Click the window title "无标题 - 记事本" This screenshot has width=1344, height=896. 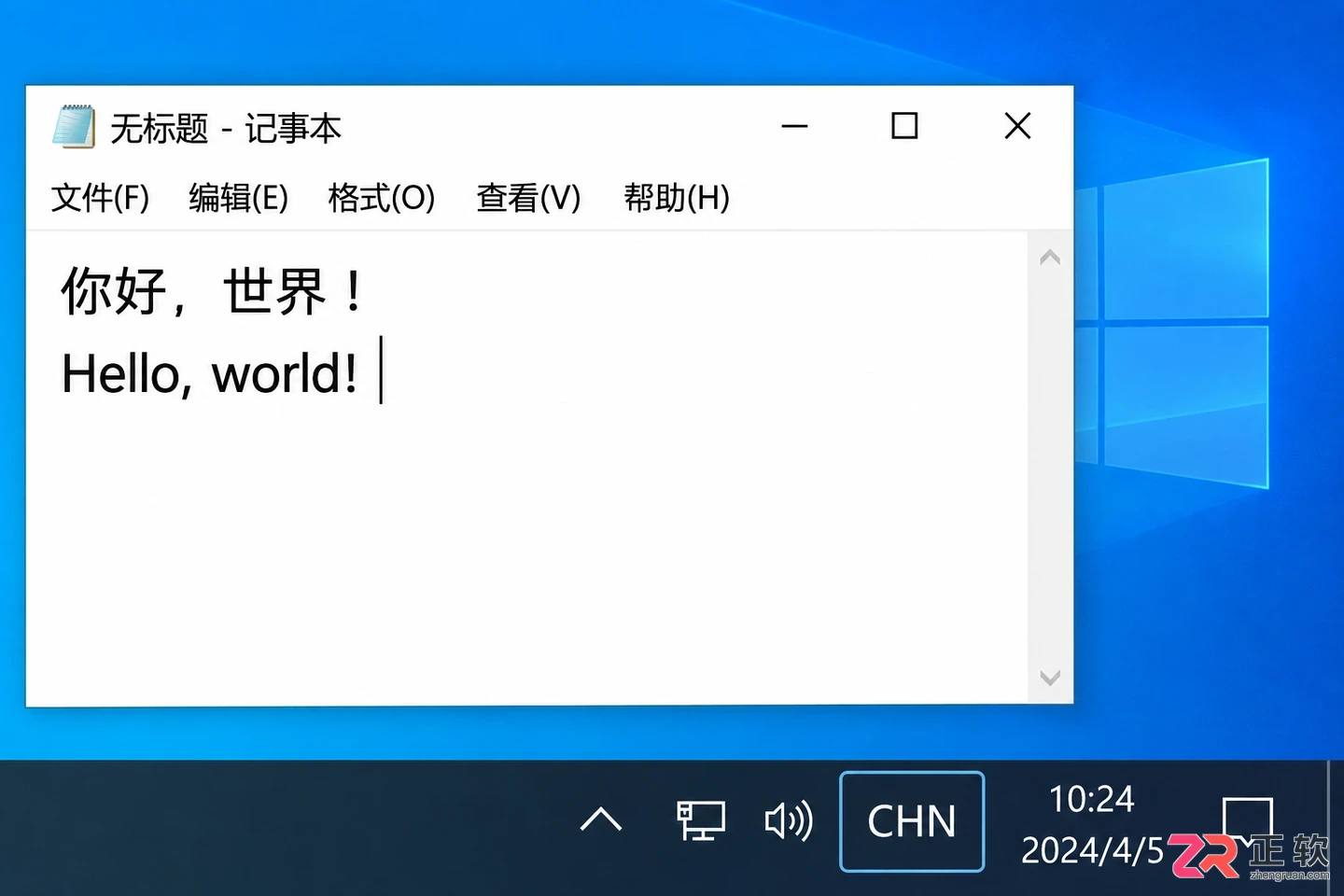pos(226,128)
